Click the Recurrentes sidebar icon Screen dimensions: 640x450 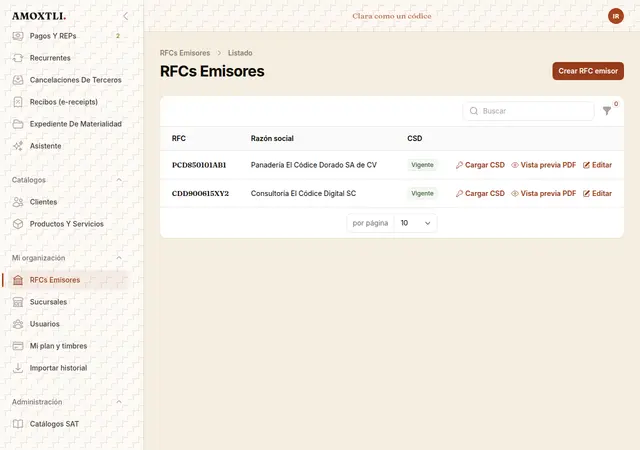[18, 58]
